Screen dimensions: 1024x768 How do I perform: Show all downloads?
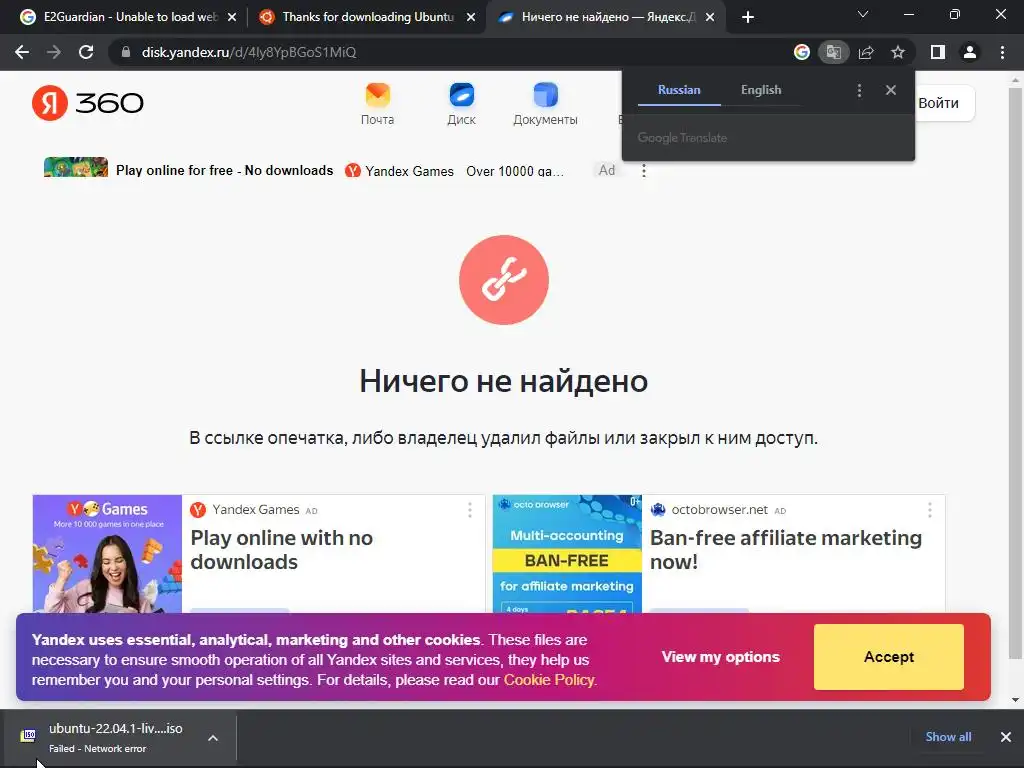[948, 737]
